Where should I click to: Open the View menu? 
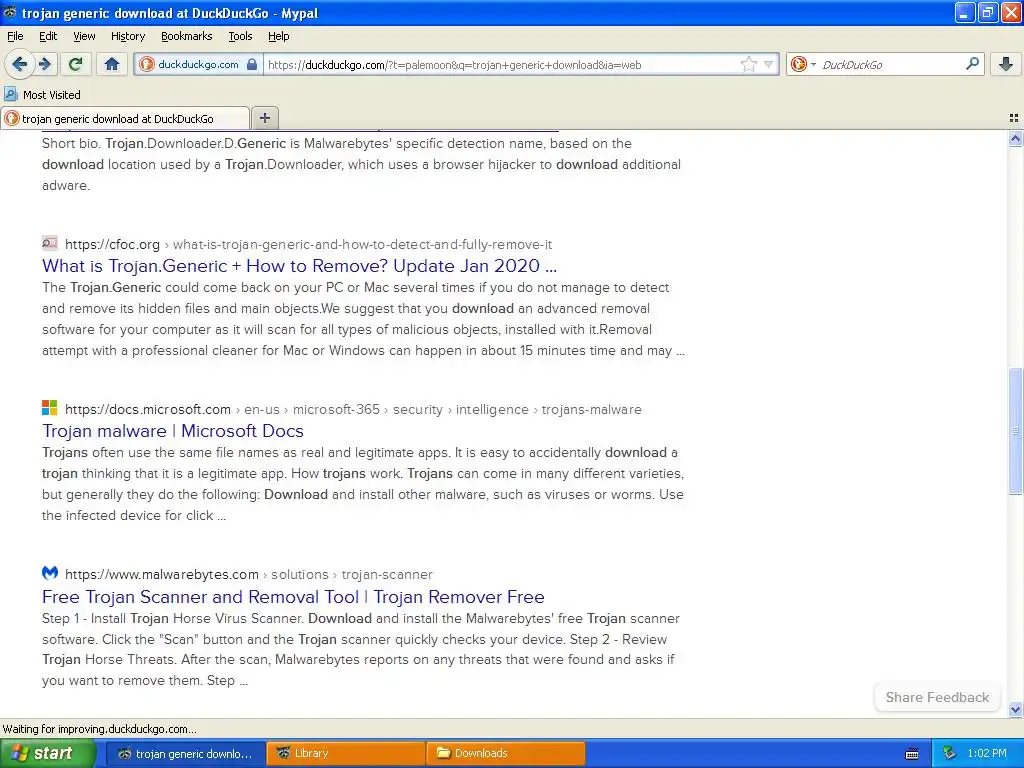tap(84, 36)
